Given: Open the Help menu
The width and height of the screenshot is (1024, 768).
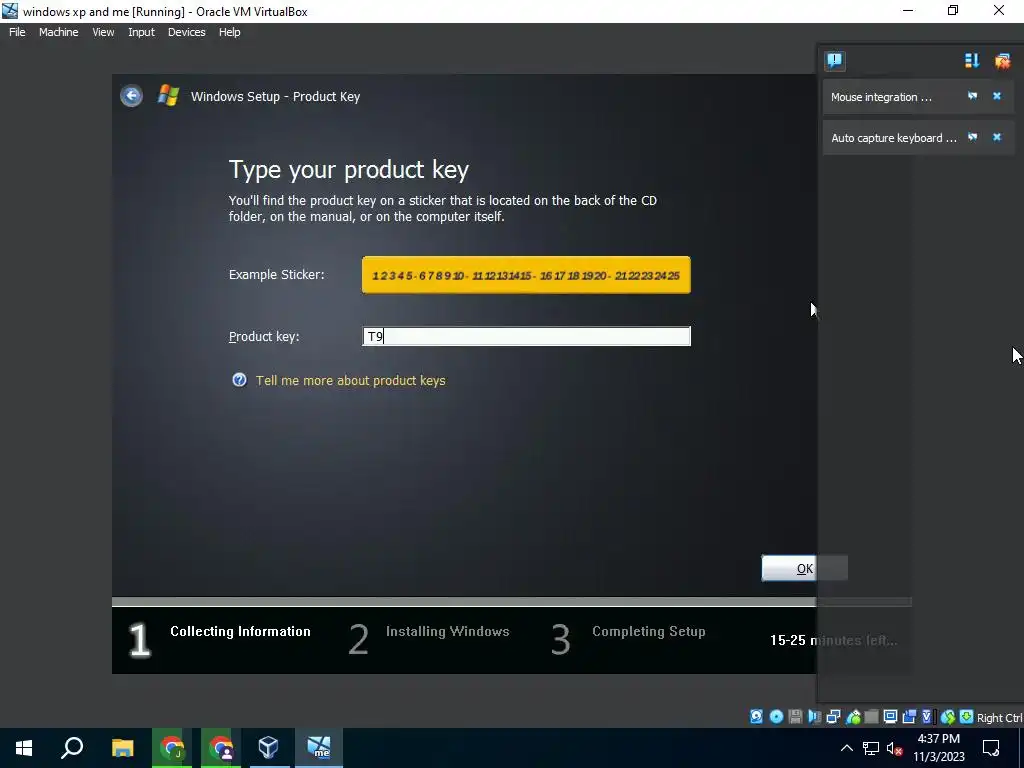Looking at the screenshot, I should [229, 32].
